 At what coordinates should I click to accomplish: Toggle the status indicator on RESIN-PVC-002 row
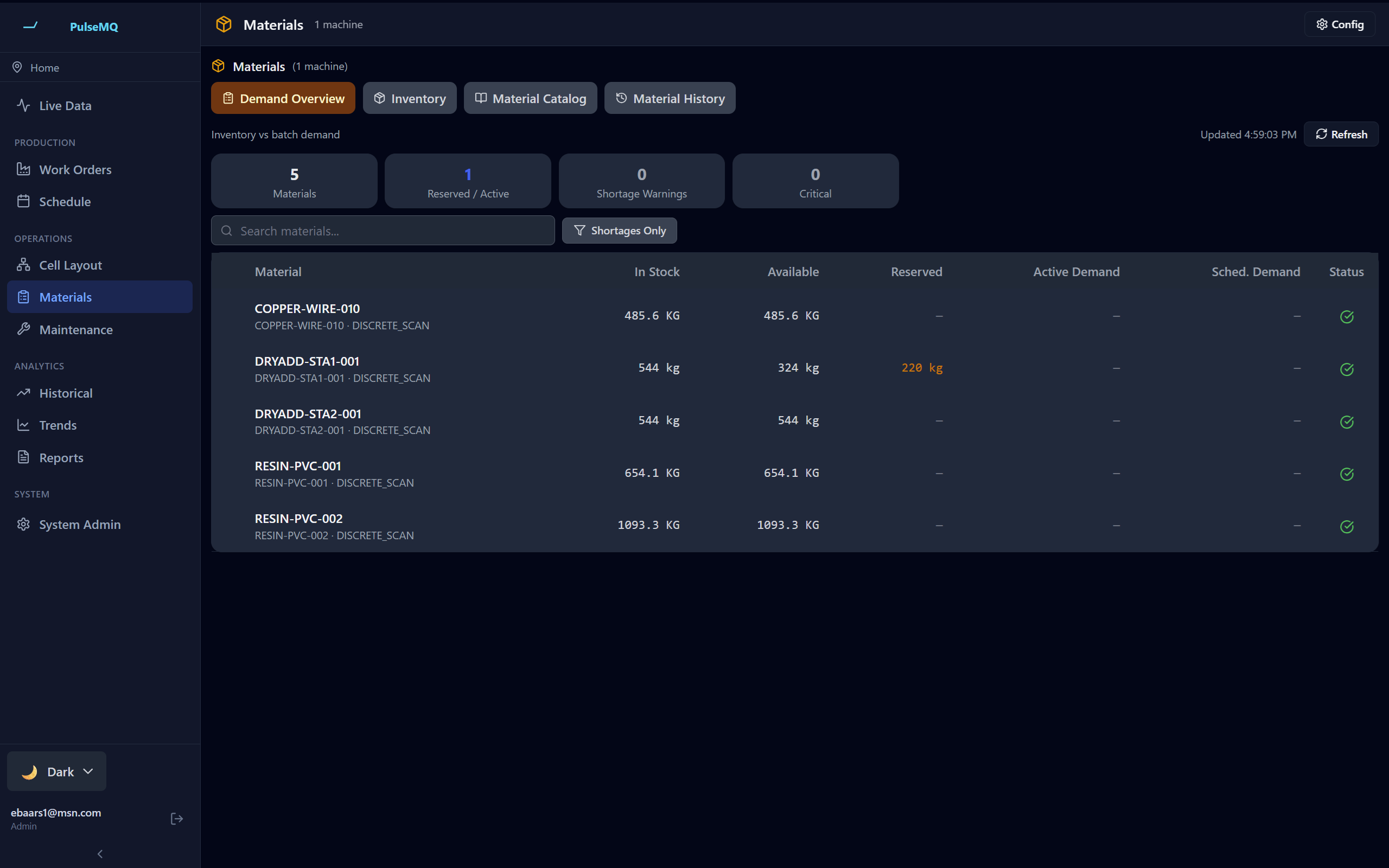click(x=1347, y=526)
